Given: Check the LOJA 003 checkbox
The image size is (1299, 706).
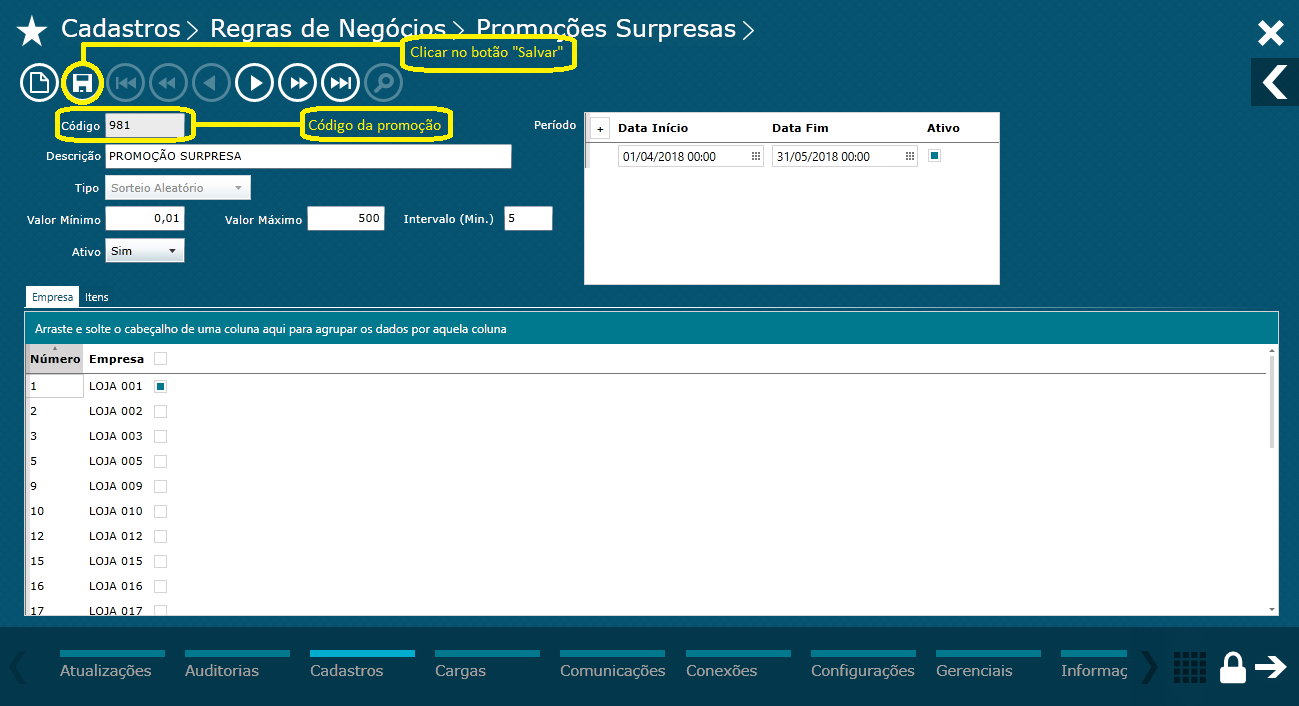Looking at the screenshot, I should (160, 436).
